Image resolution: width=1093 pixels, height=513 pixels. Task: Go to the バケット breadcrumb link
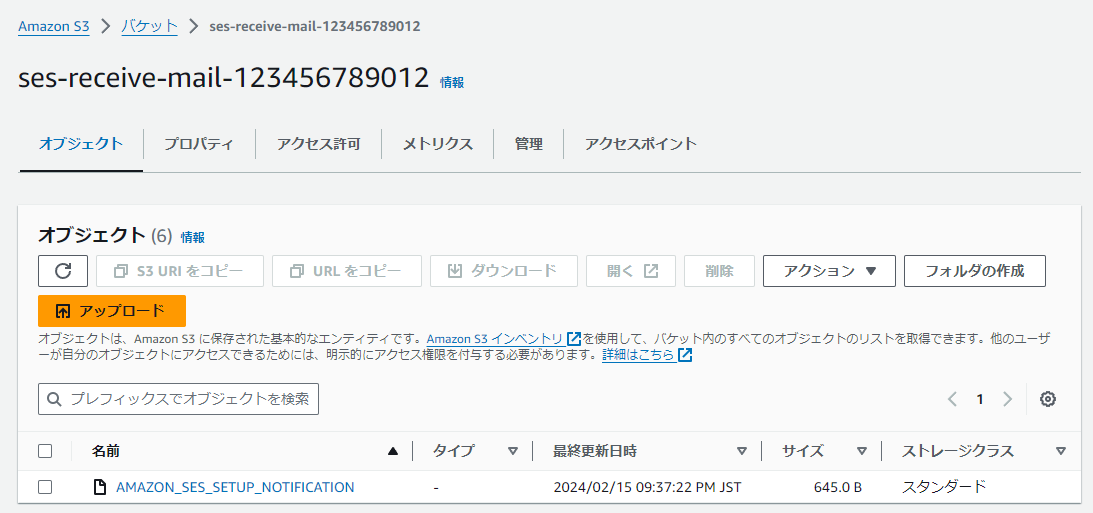click(150, 26)
